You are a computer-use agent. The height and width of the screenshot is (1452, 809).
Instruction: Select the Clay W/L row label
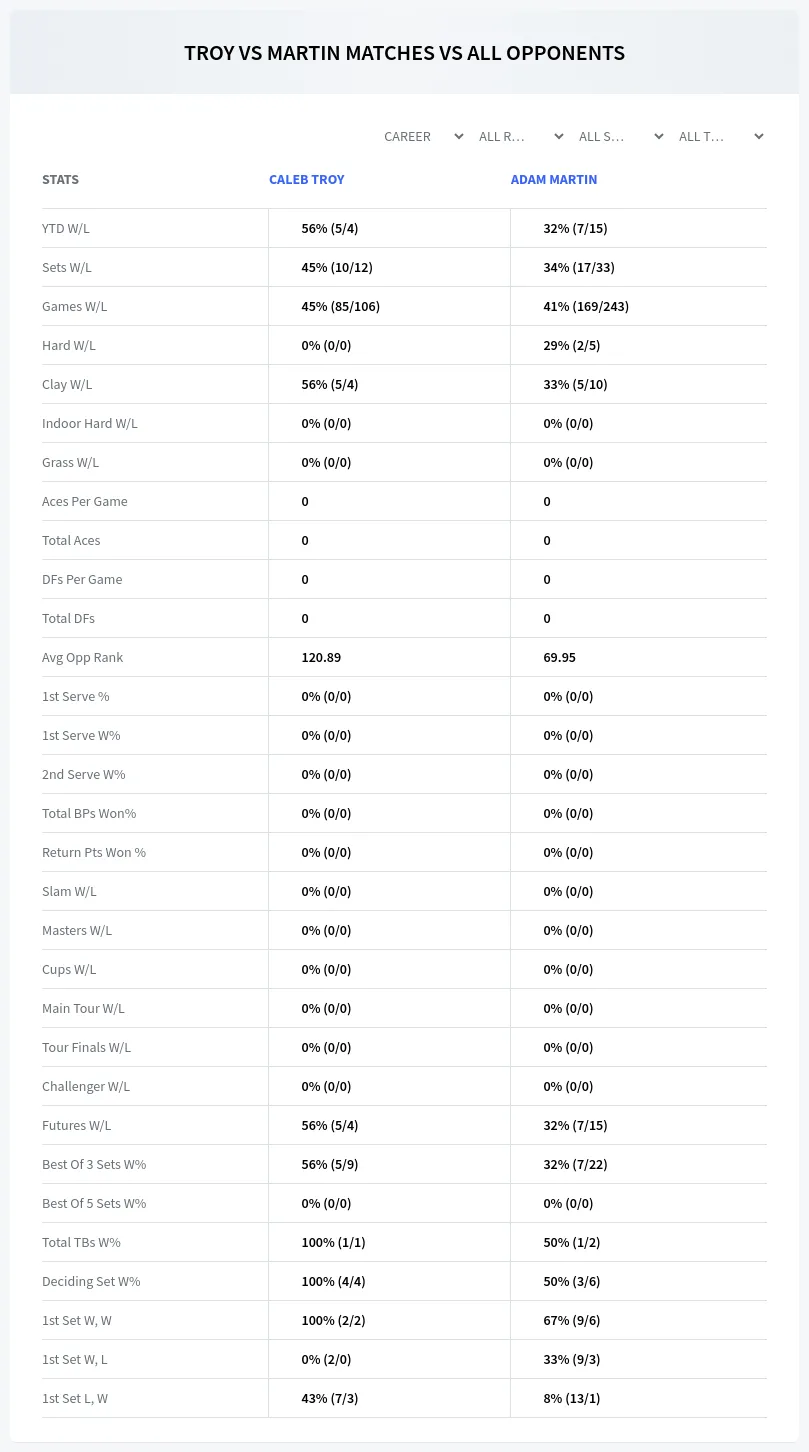(x=67, y=384)
